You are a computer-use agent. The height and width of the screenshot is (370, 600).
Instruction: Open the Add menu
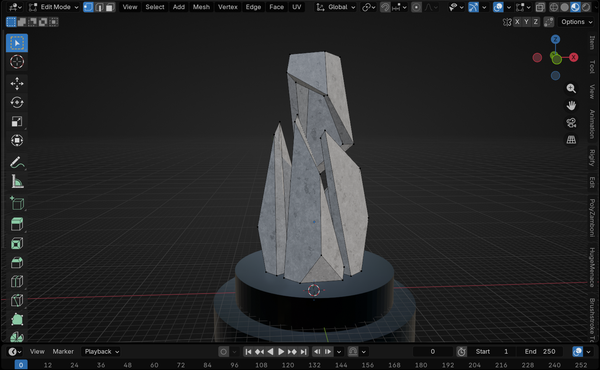click(179, 7)
